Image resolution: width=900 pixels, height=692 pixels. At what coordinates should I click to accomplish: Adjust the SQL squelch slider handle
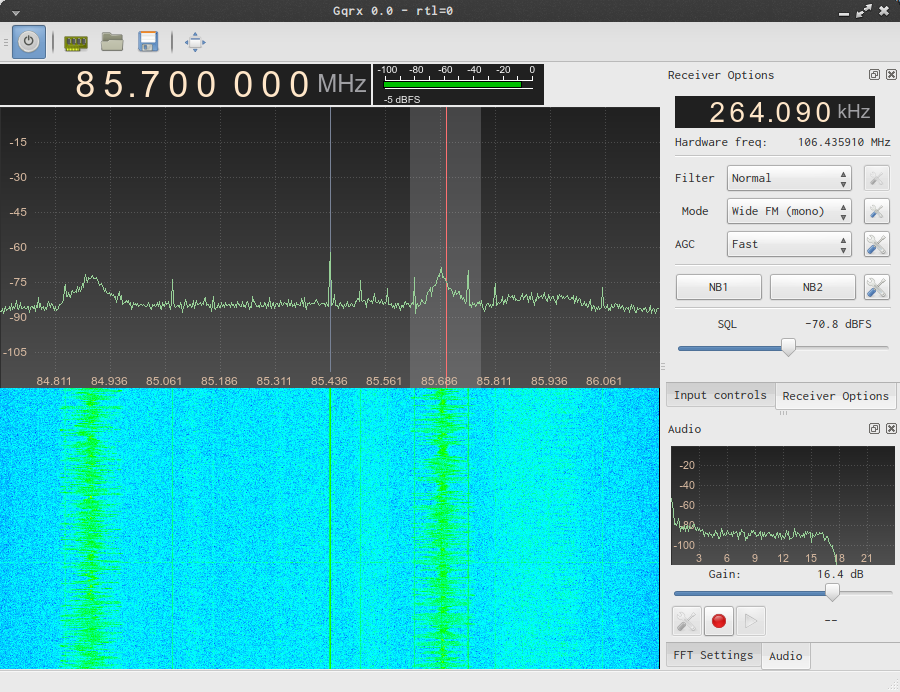[x=789, y=347]
